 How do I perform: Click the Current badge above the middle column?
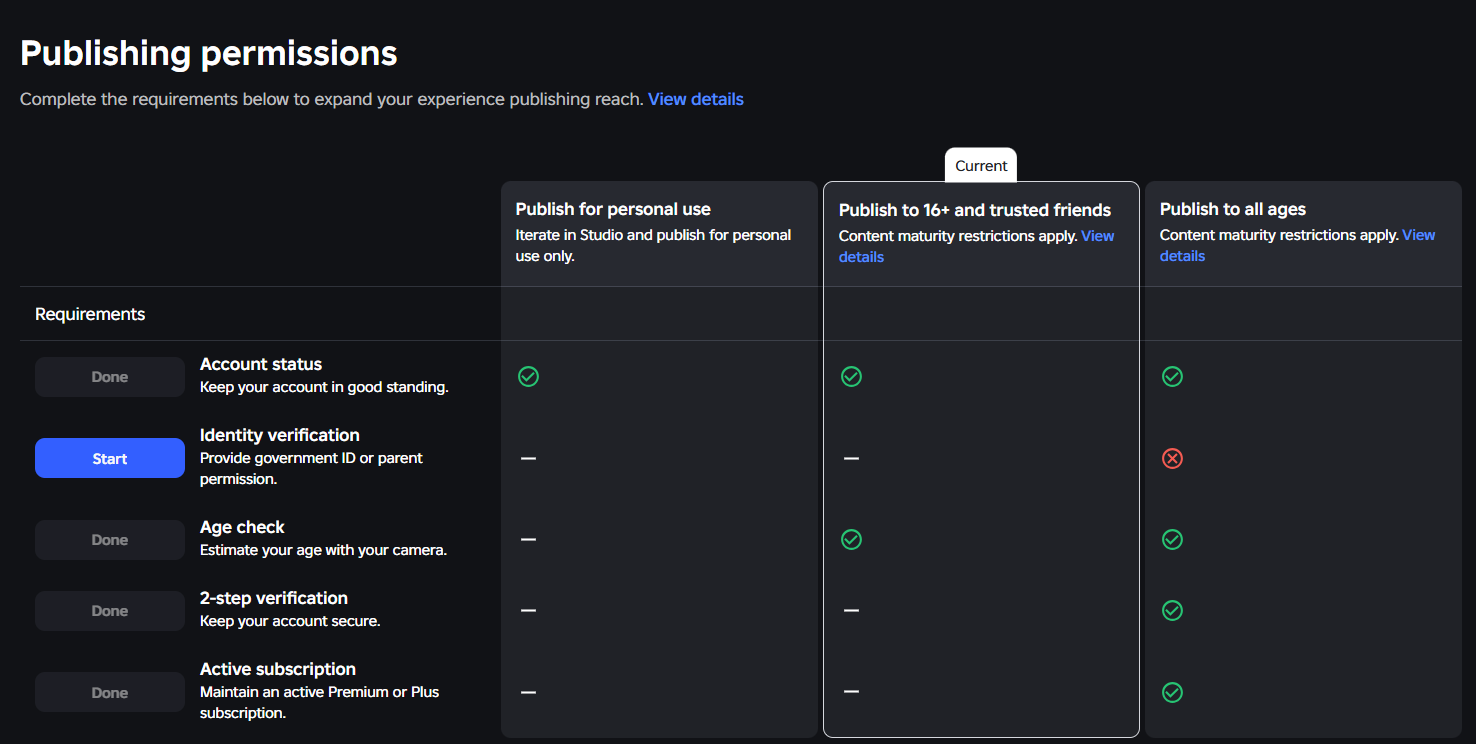tap(980, 165)
